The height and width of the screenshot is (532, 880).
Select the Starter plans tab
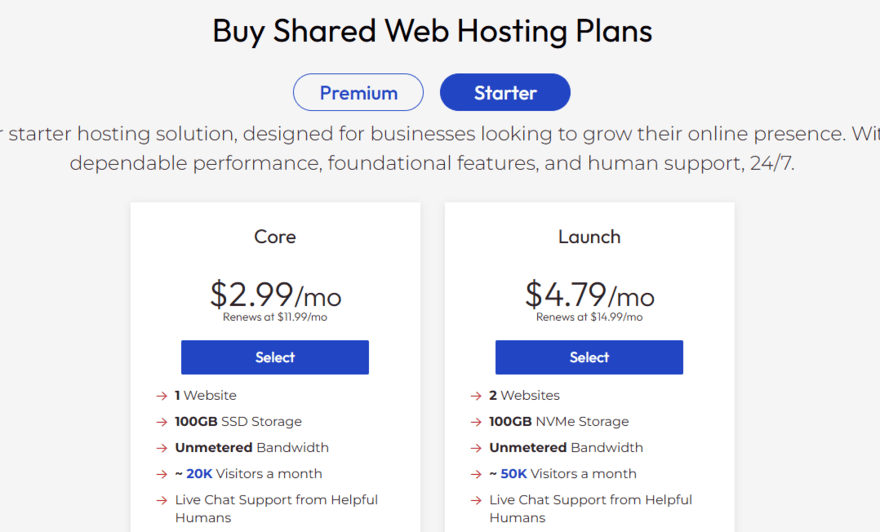(505, 93)
